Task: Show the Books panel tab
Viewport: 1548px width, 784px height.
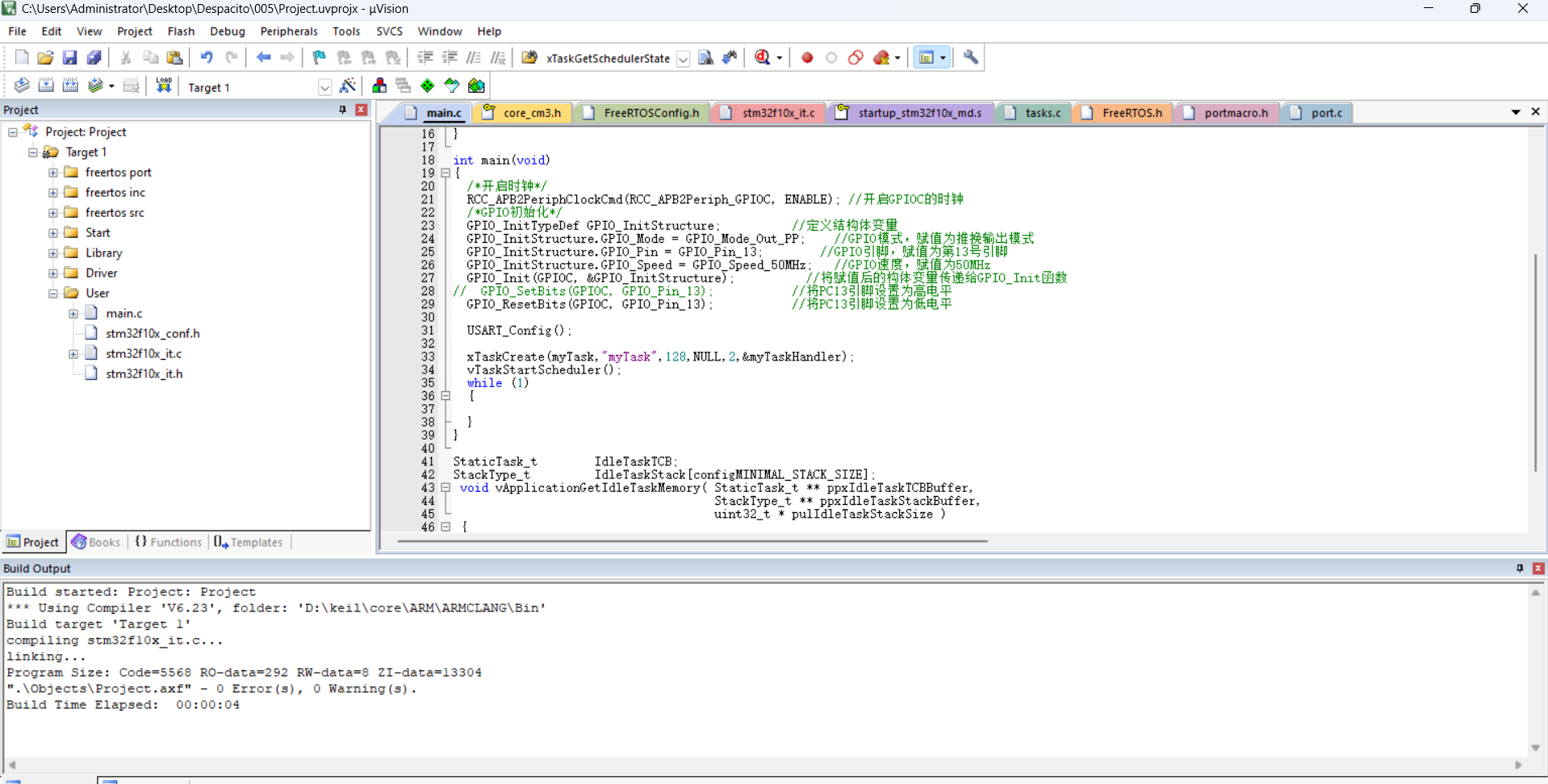Action: [x=96, y=542]
